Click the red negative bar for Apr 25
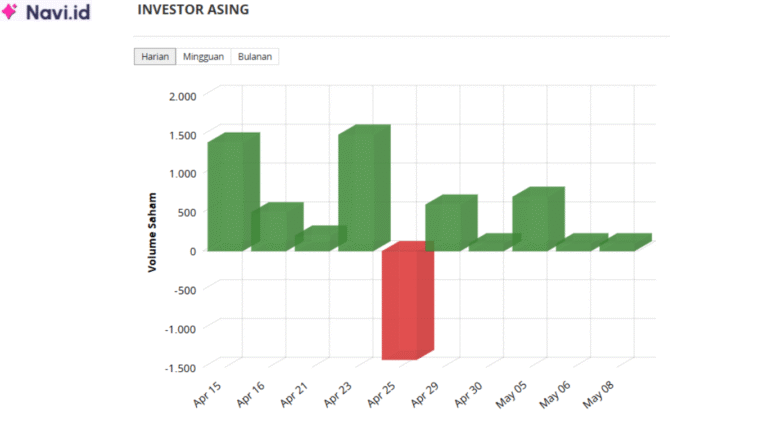 [x=403, y=303]
